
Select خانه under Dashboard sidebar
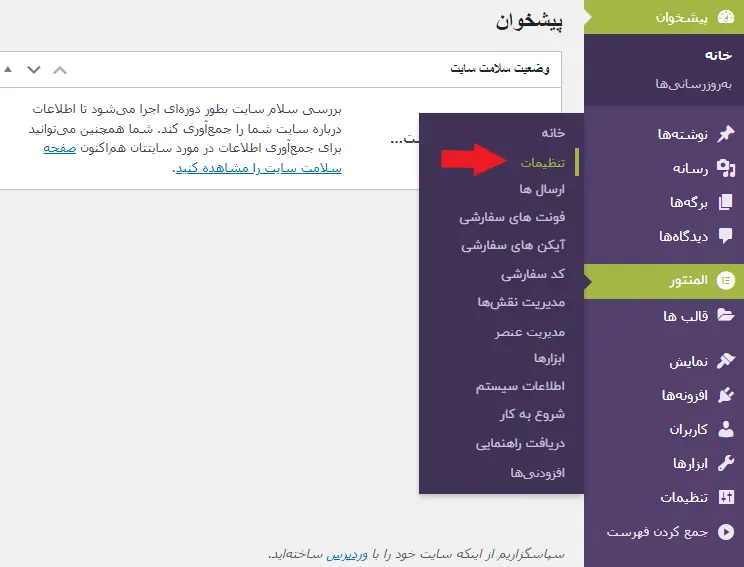click(x=718, y=56)
